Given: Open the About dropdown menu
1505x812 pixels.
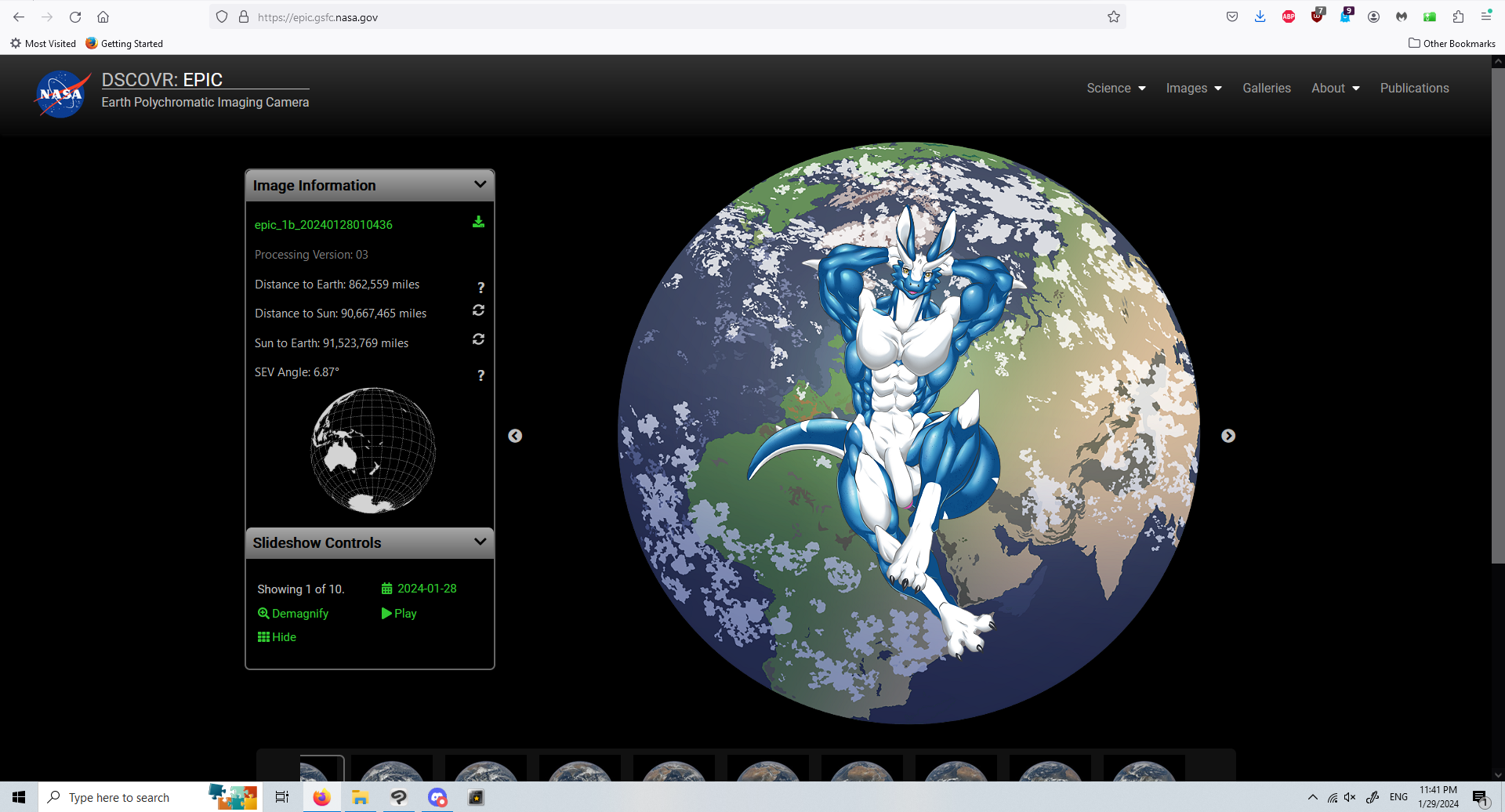Looking at the screenshot, I should pos(1336,88).
